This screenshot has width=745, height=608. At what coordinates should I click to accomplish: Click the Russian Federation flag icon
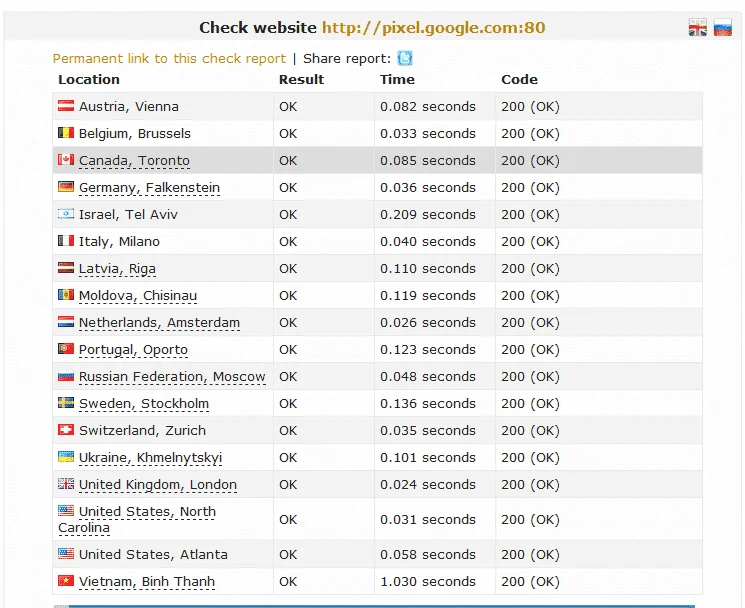pos(66,376)
